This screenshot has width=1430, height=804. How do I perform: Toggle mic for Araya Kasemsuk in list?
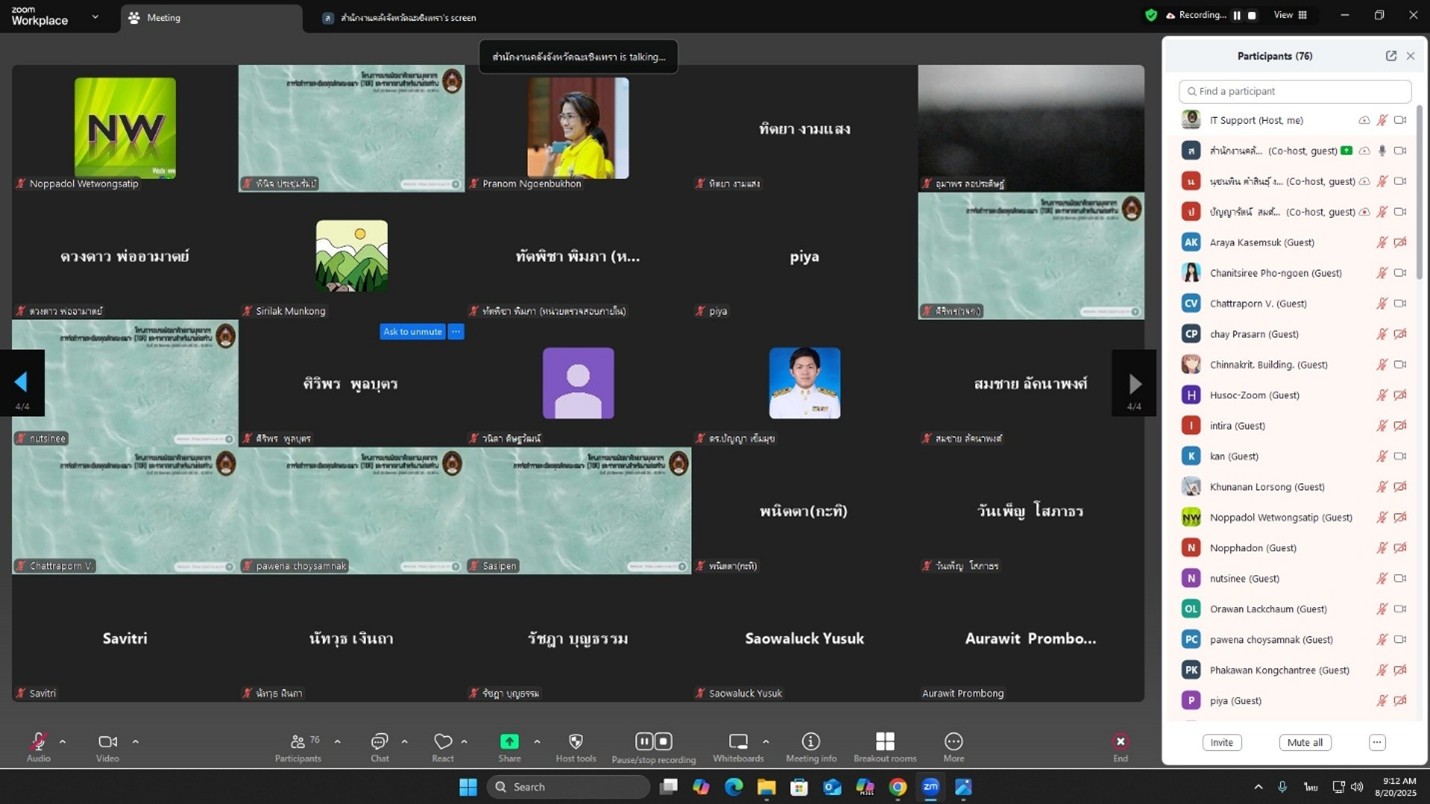pos(1381,242)
